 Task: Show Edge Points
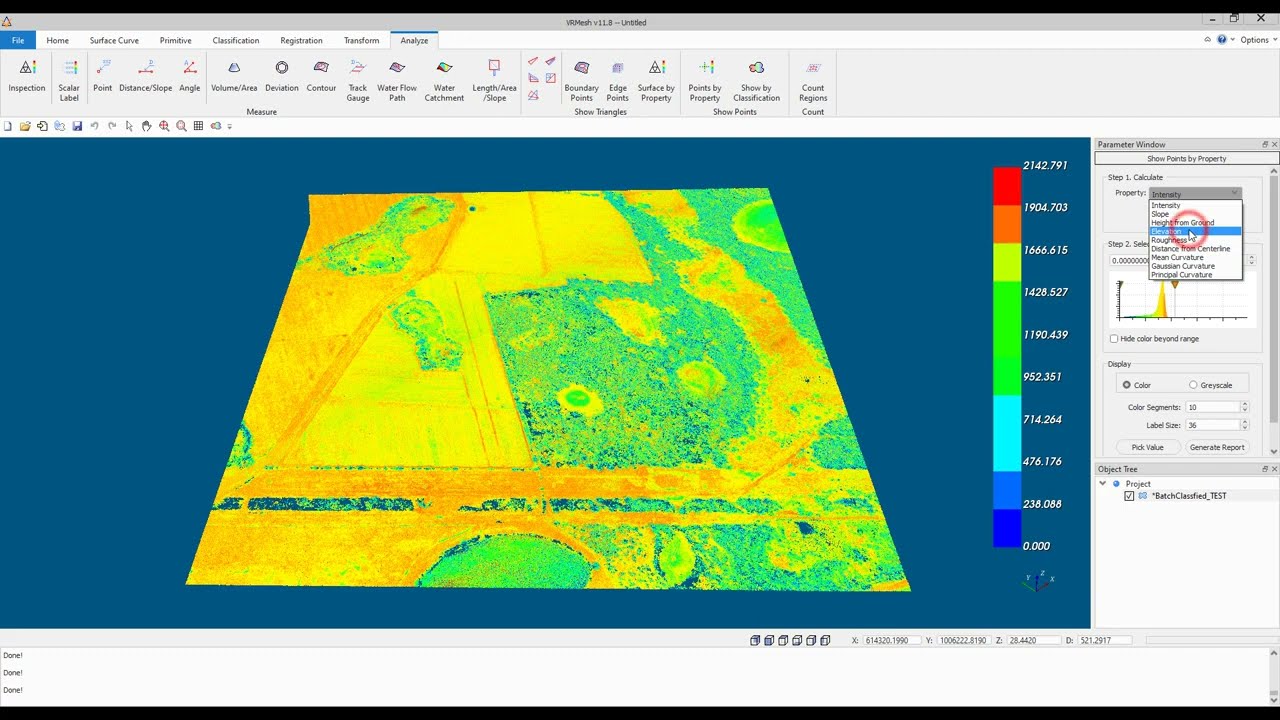[x=618, y=80]
